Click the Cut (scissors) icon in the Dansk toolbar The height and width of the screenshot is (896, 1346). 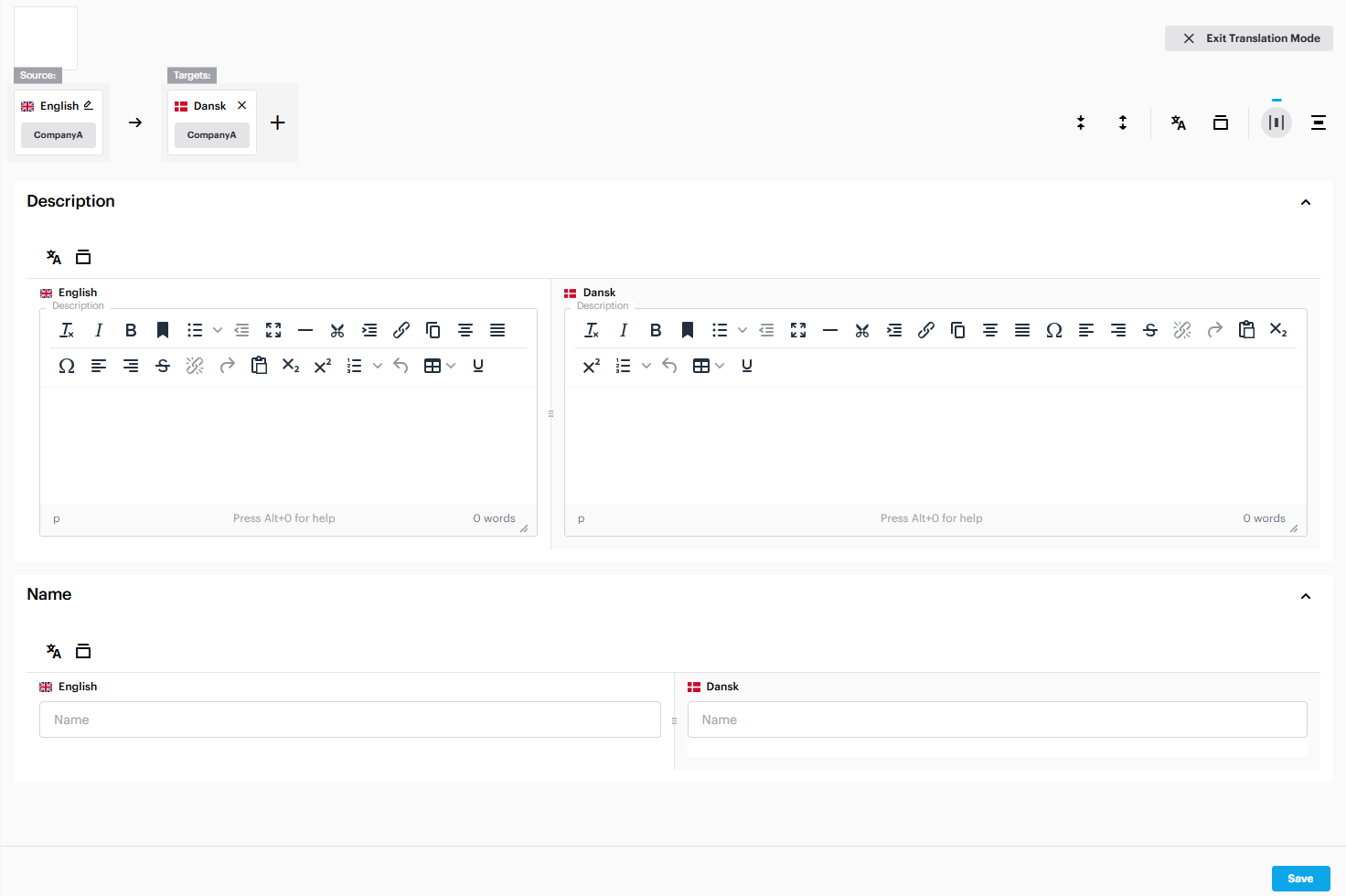click(862, 330)
